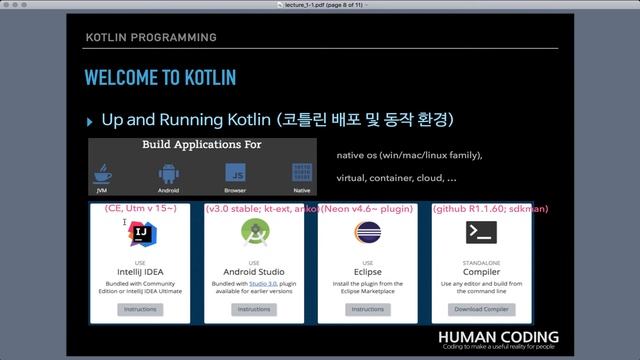
Task: Click the Compiler card title
Action: click(x=482, y=272)
